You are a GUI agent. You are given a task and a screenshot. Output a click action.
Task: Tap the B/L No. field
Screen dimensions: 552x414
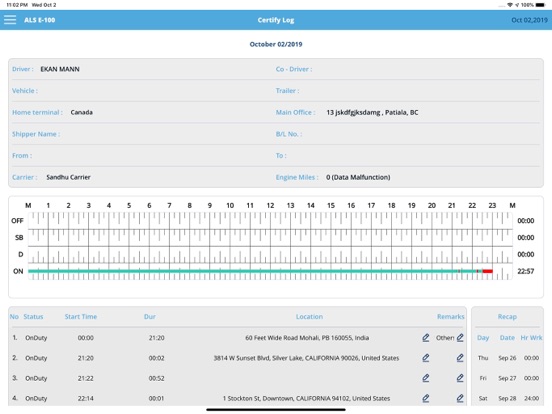pyautogui.click(x=407, y=134)
